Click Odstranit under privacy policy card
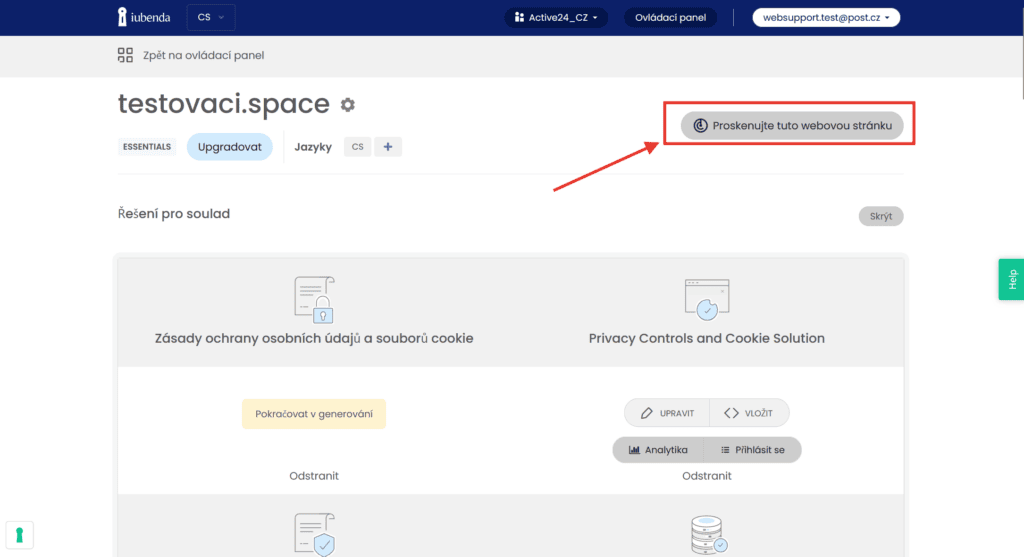The height and width of the screenshot is (557, 1024). (x=314, y=476)
